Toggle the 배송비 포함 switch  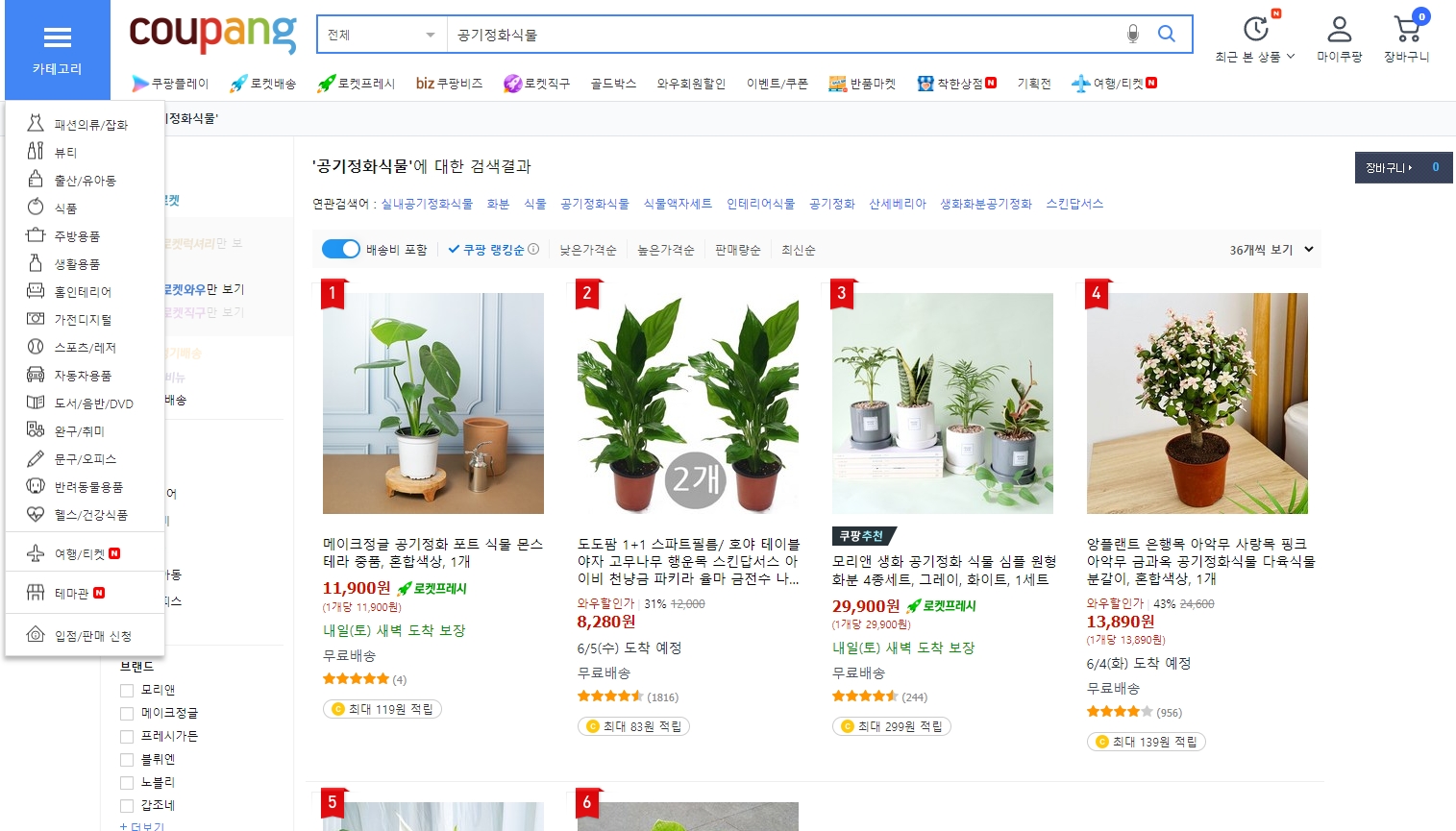pos(340,249)
